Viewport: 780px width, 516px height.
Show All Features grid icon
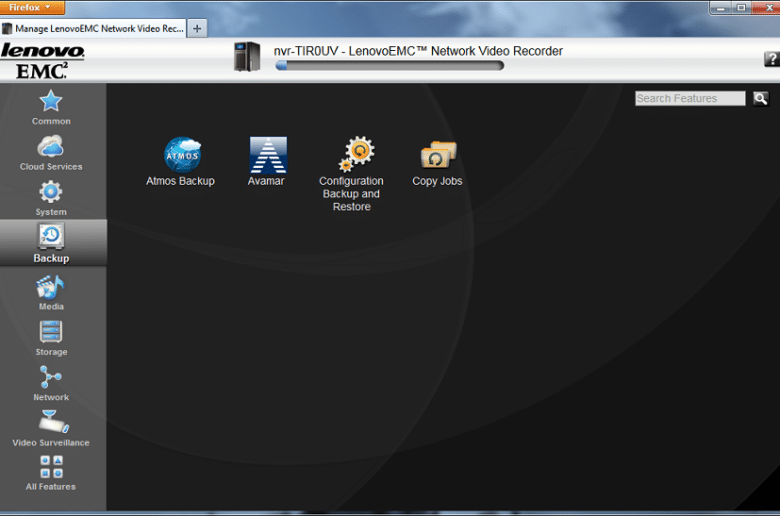(x=51, y=467)
